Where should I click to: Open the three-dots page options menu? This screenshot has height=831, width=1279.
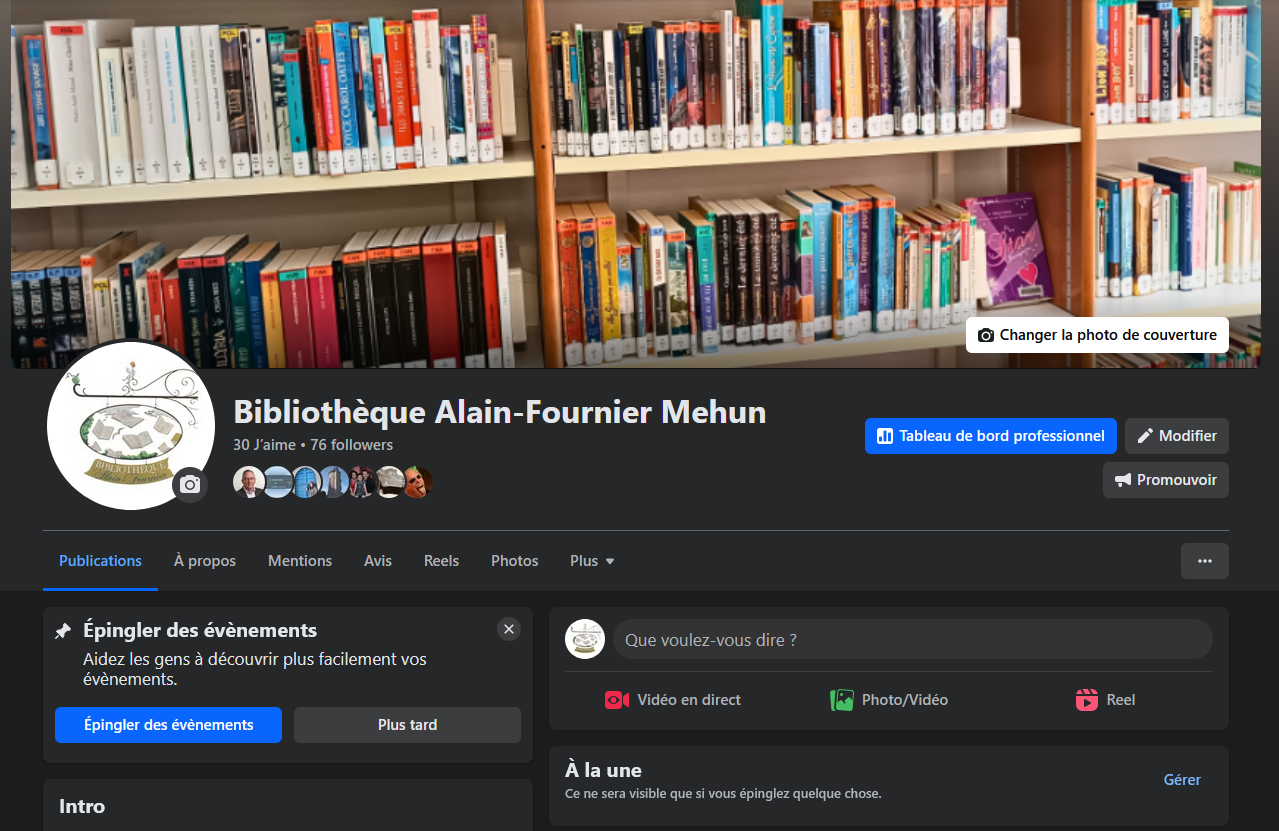point(1204,561)
